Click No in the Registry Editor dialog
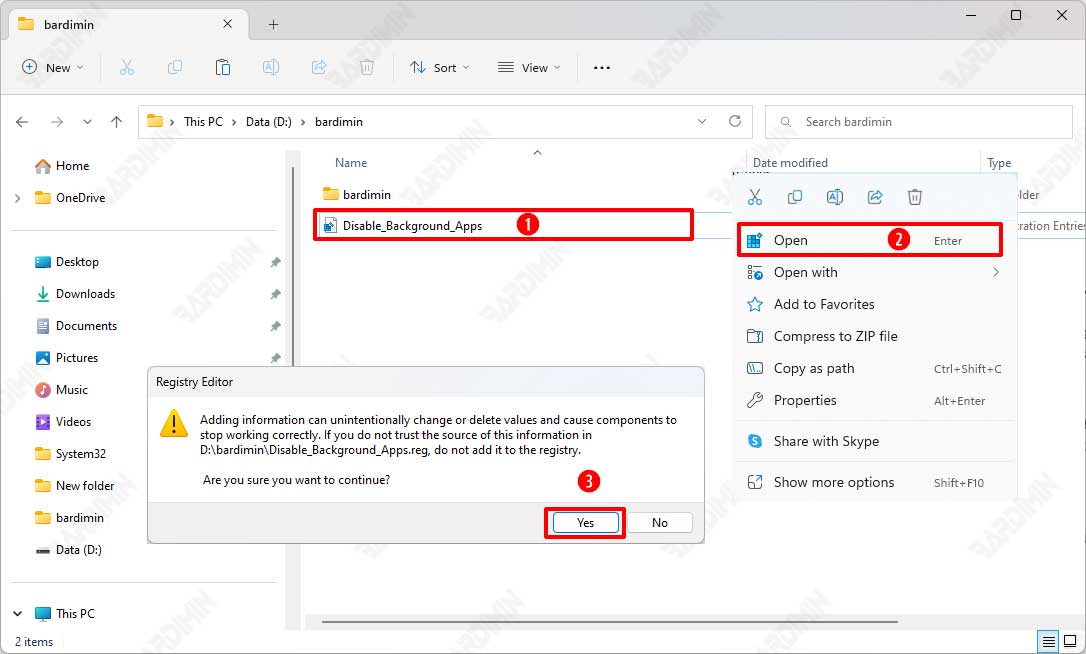 (659, 522)
